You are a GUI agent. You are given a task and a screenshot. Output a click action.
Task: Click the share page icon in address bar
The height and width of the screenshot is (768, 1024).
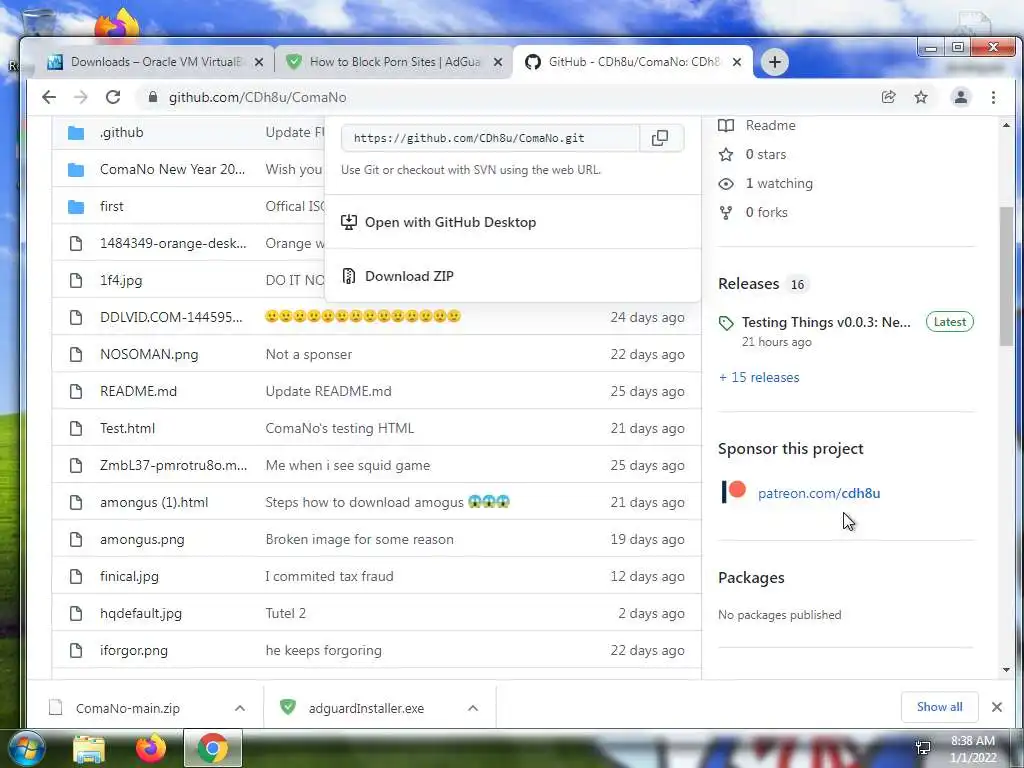[888, 97]
